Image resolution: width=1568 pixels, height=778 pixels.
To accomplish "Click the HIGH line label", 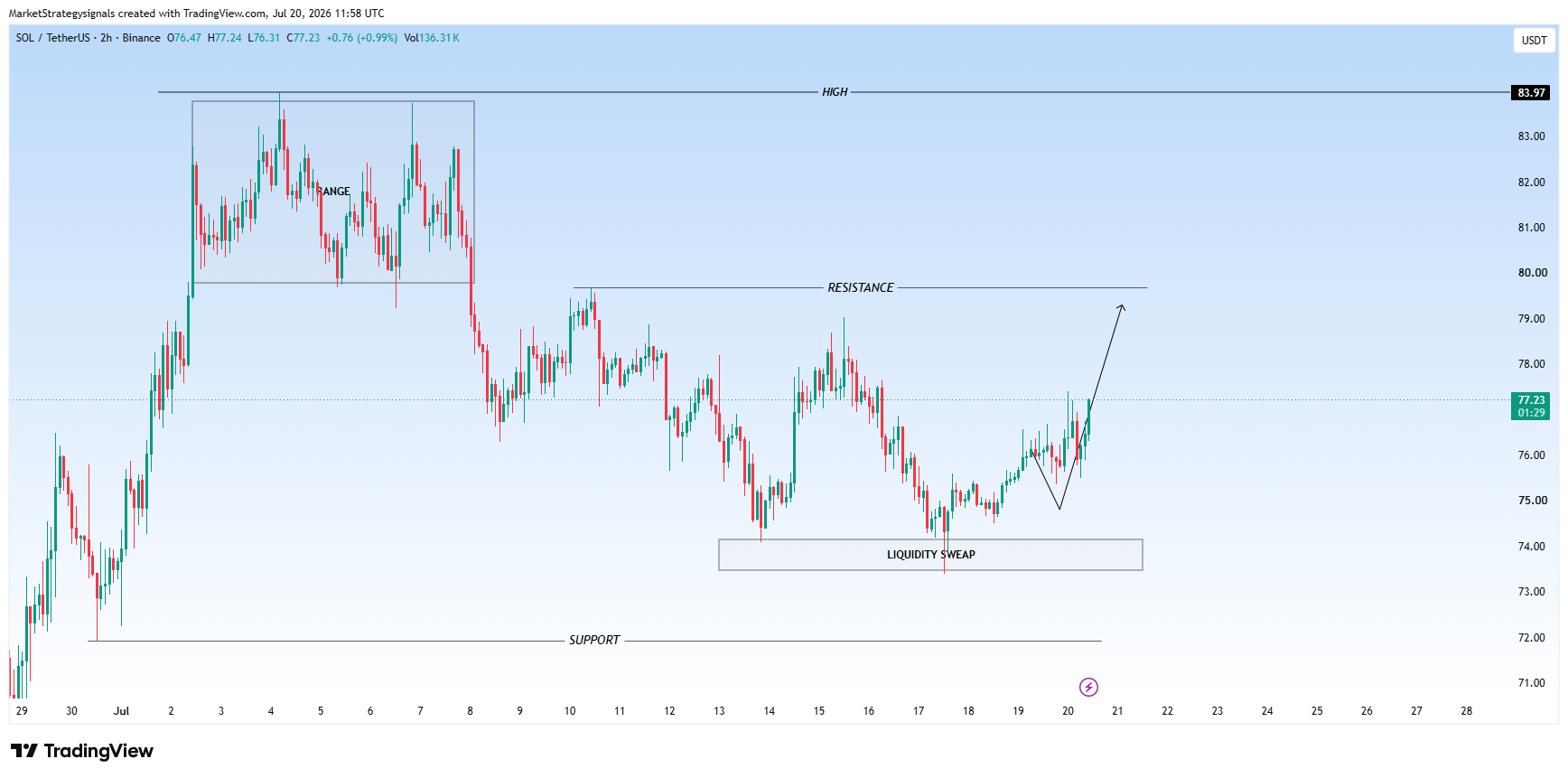I will (835, 92).
